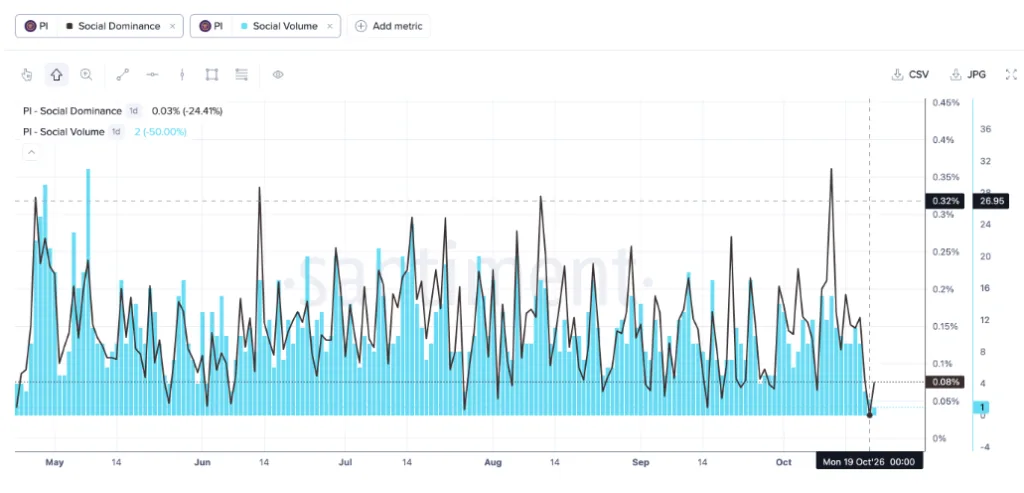Open 1d interval selector for Social Dominance
The height and width of the screenshot is (493, 1024).
[133, 111]
